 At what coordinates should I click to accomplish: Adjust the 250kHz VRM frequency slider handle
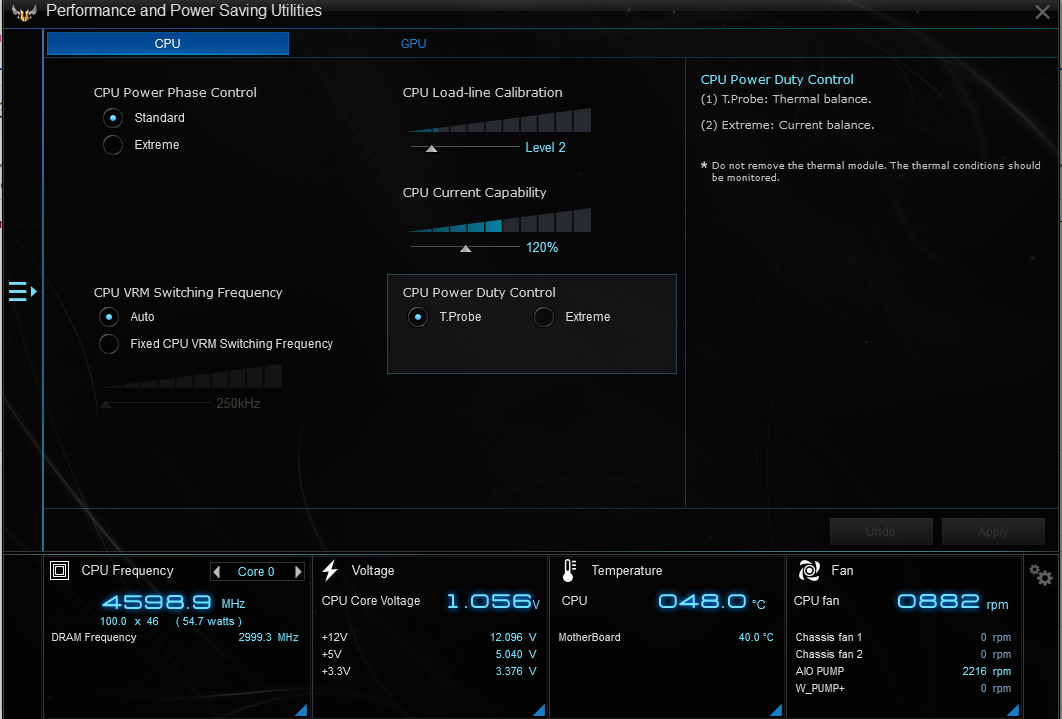point(106,404)
